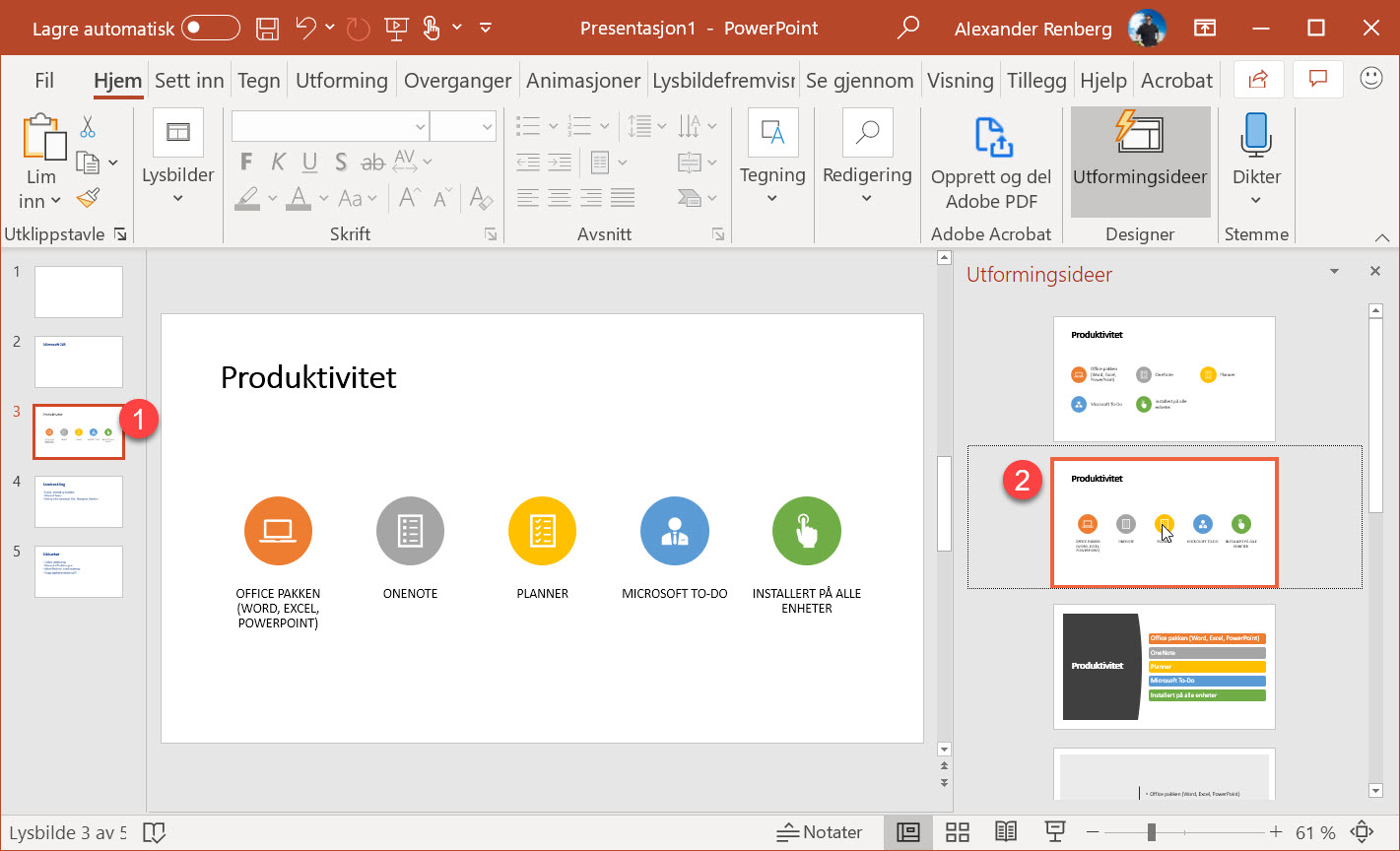Switch to the Sett inn tab
The image size is (1400, 851).
point(189,80)
